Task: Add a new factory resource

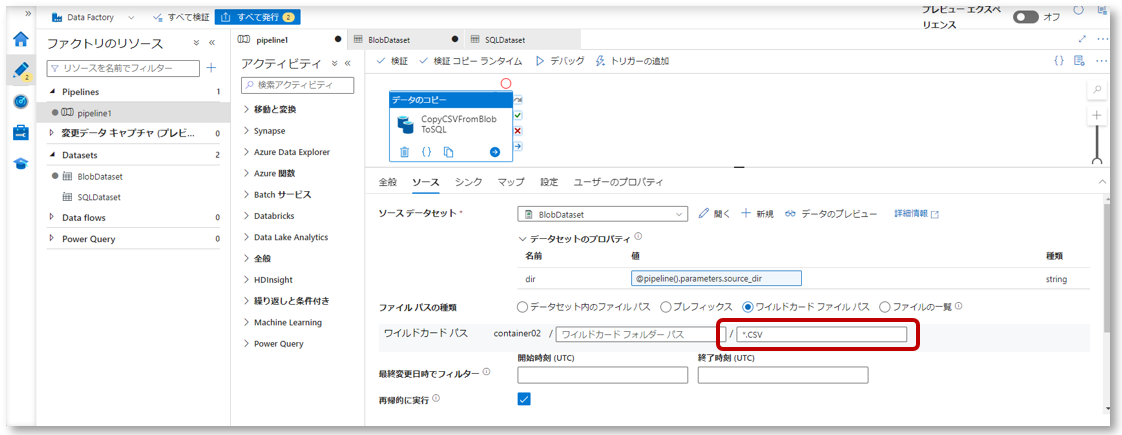Action: coord(211,68)
